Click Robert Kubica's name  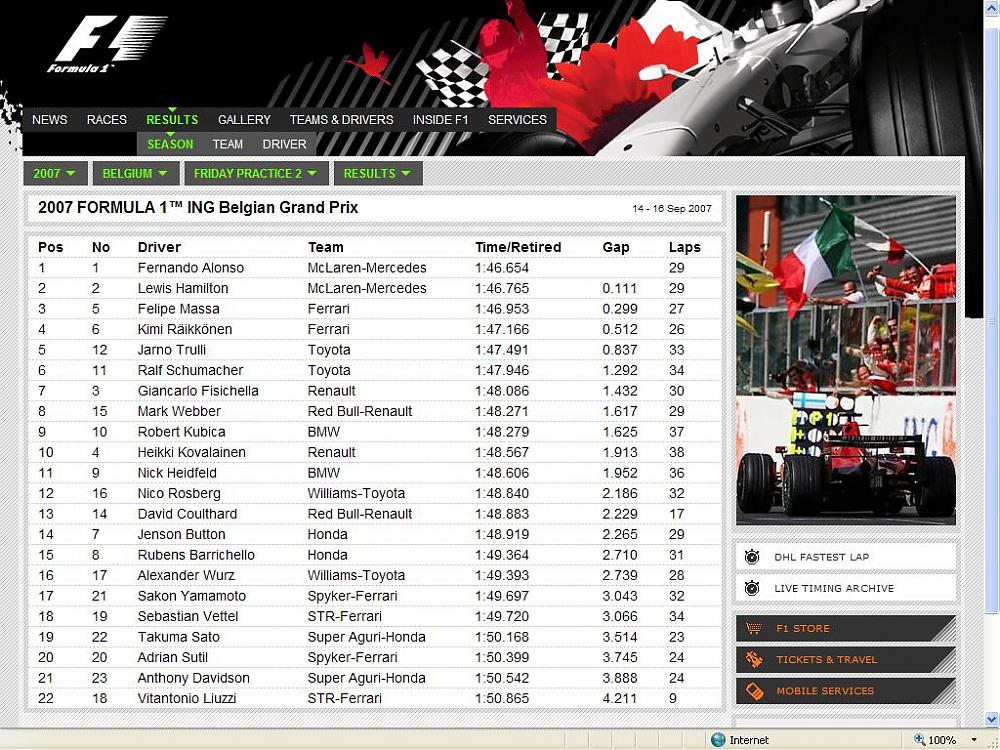[182, 432]
